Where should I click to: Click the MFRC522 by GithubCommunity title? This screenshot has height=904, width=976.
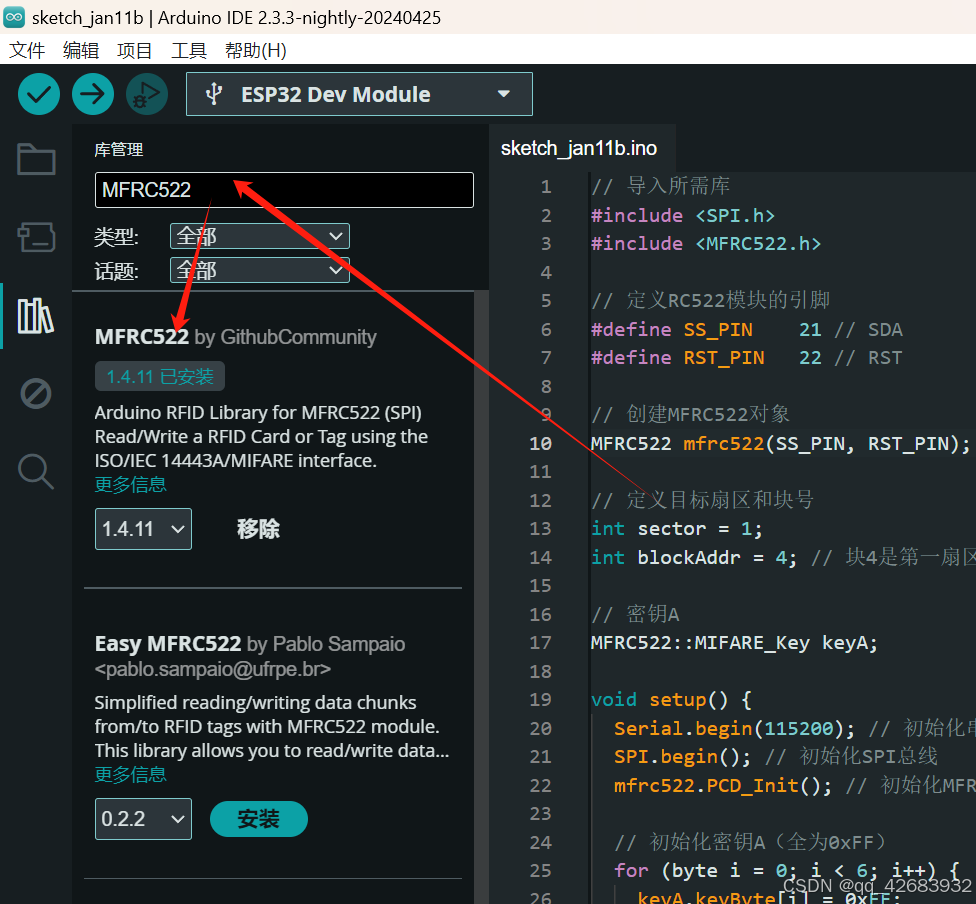coord(236,337)
